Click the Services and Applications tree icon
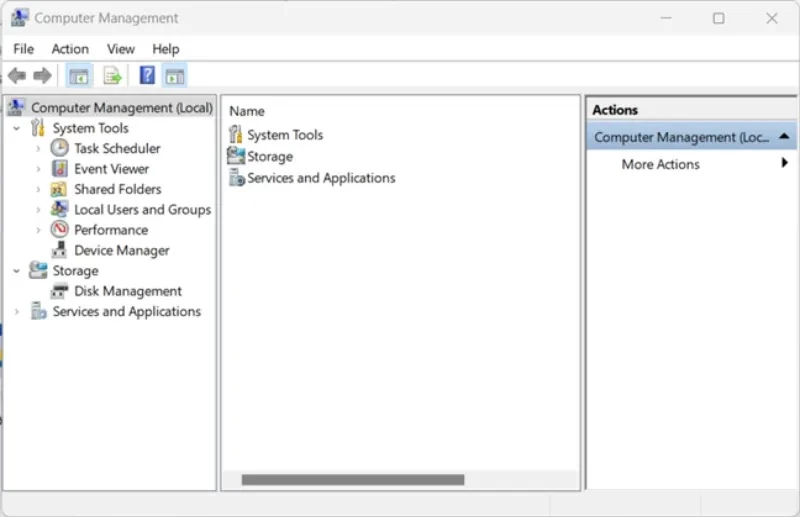The height and width of the screenshot is (517, 800). click(38, 311)
